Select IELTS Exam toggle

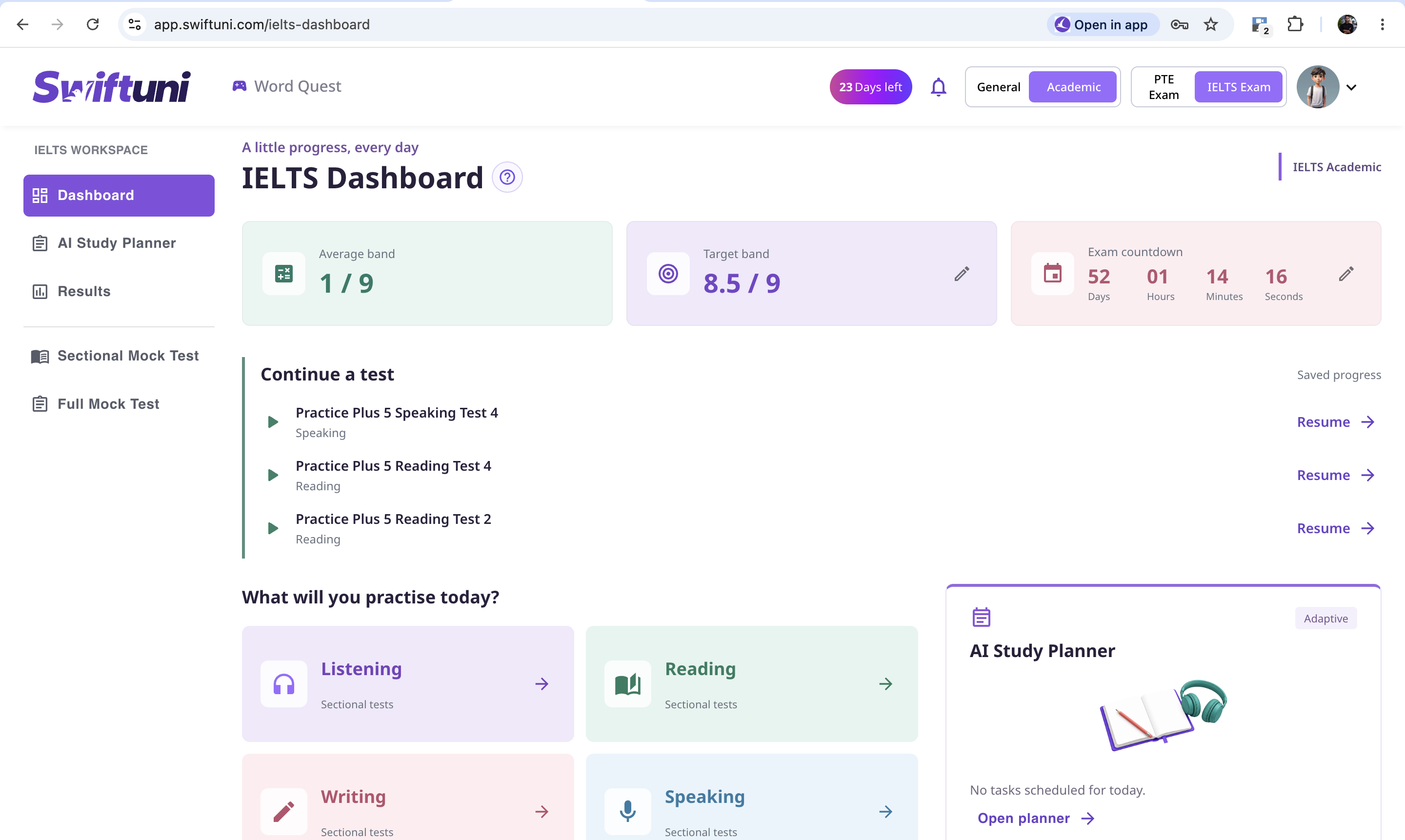[x=1238, y=87]
